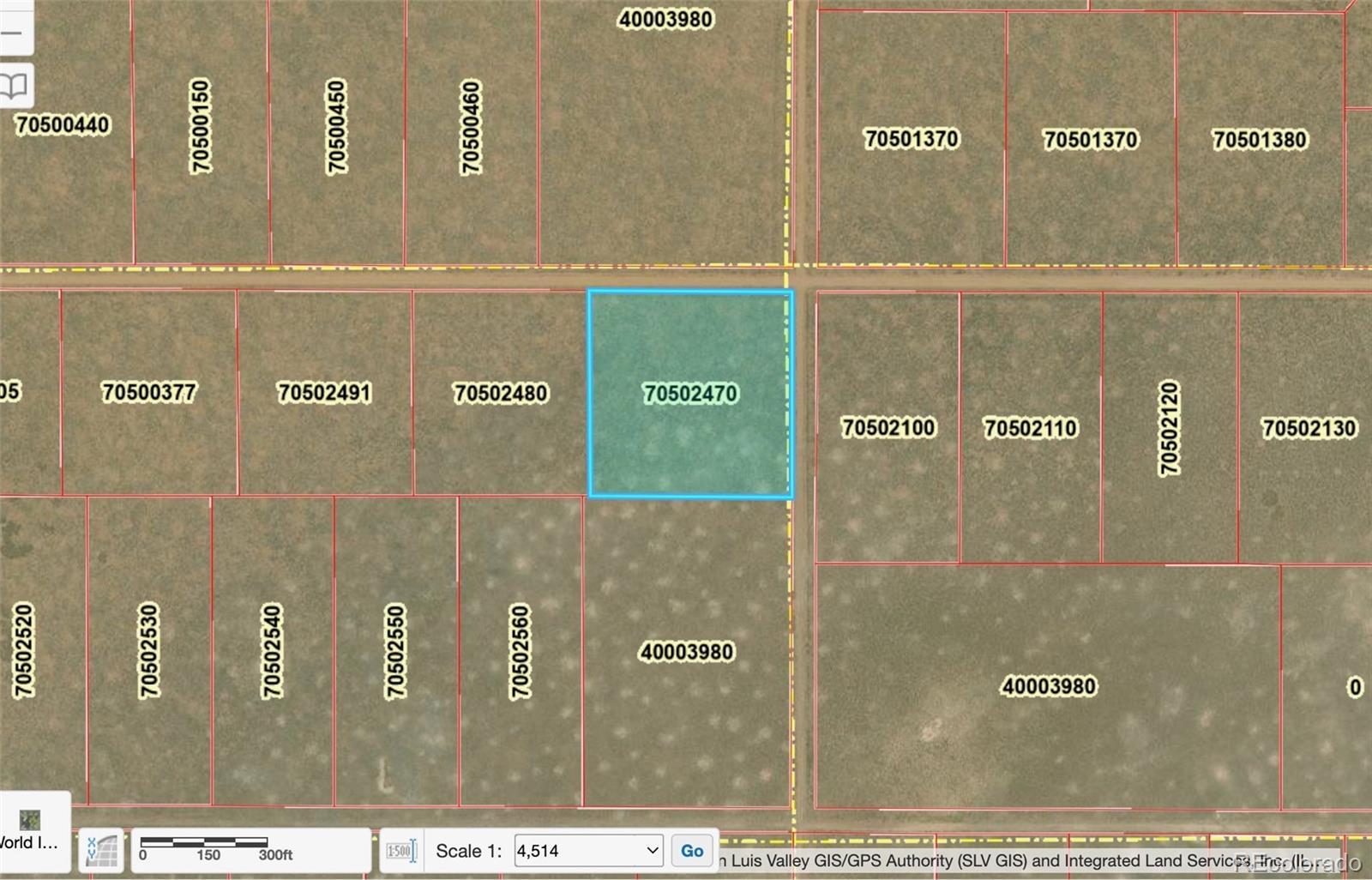Select parcel labeled 70500460

click(471, 128)
